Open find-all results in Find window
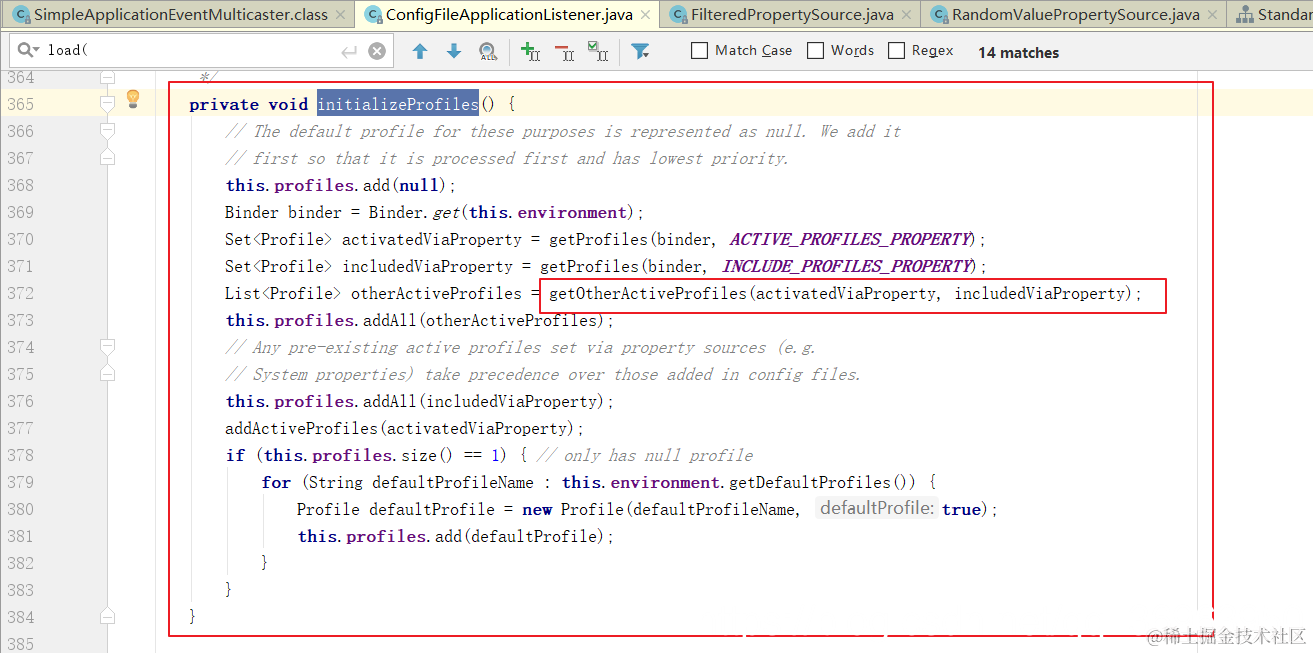 tap(488, 51)
